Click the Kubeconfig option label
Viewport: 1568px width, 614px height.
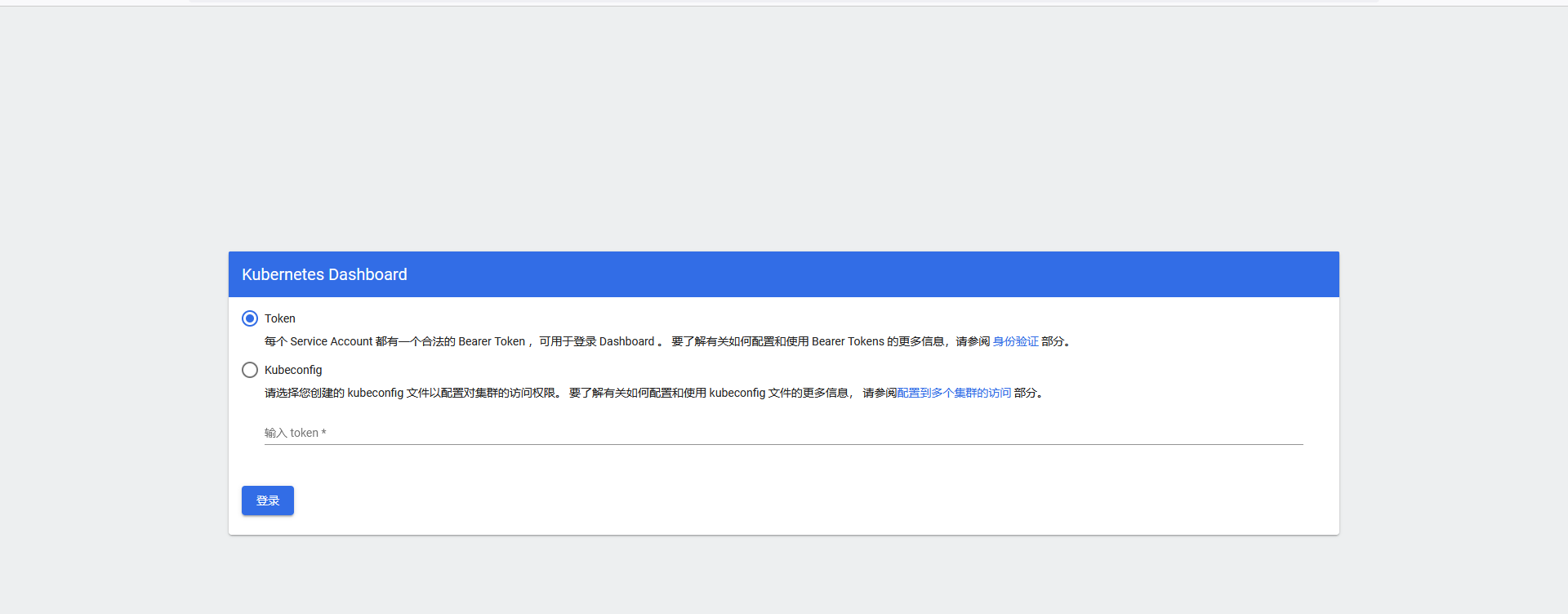(293, 370)
